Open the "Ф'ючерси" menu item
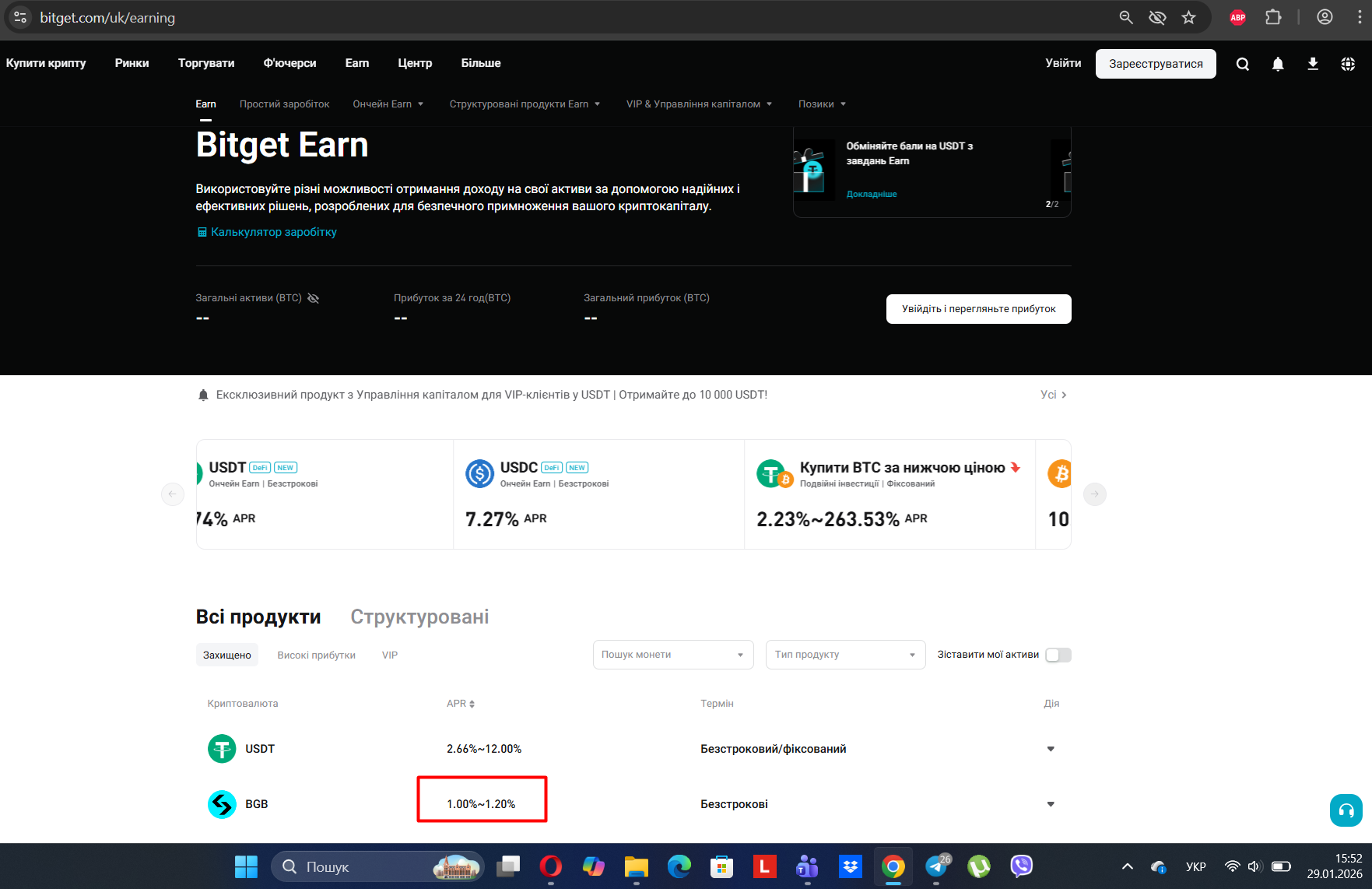The image size is (1372, 889). (x=289, y=63)
